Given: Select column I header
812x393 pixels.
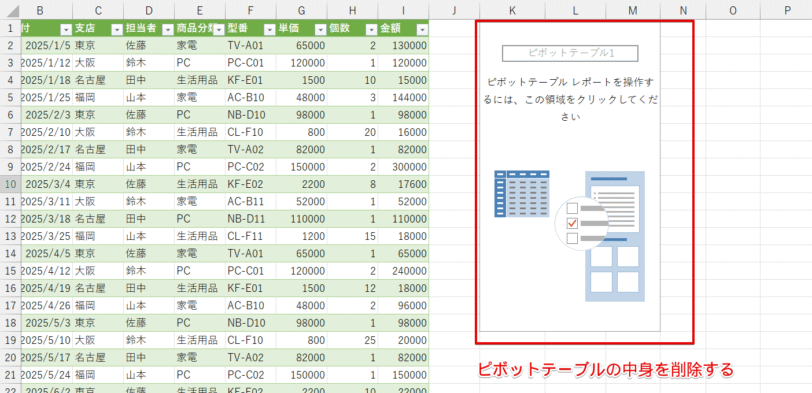Looking at the screenshot, I should 403,9.
